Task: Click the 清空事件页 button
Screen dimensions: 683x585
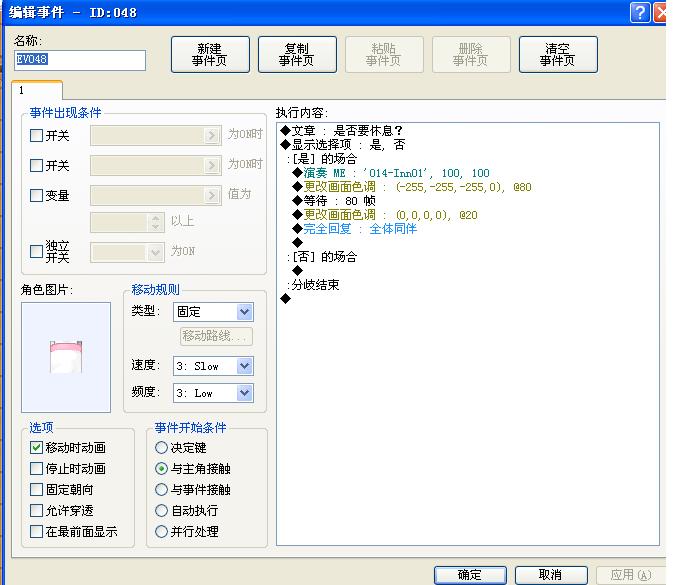Action: tap(558, 54)
